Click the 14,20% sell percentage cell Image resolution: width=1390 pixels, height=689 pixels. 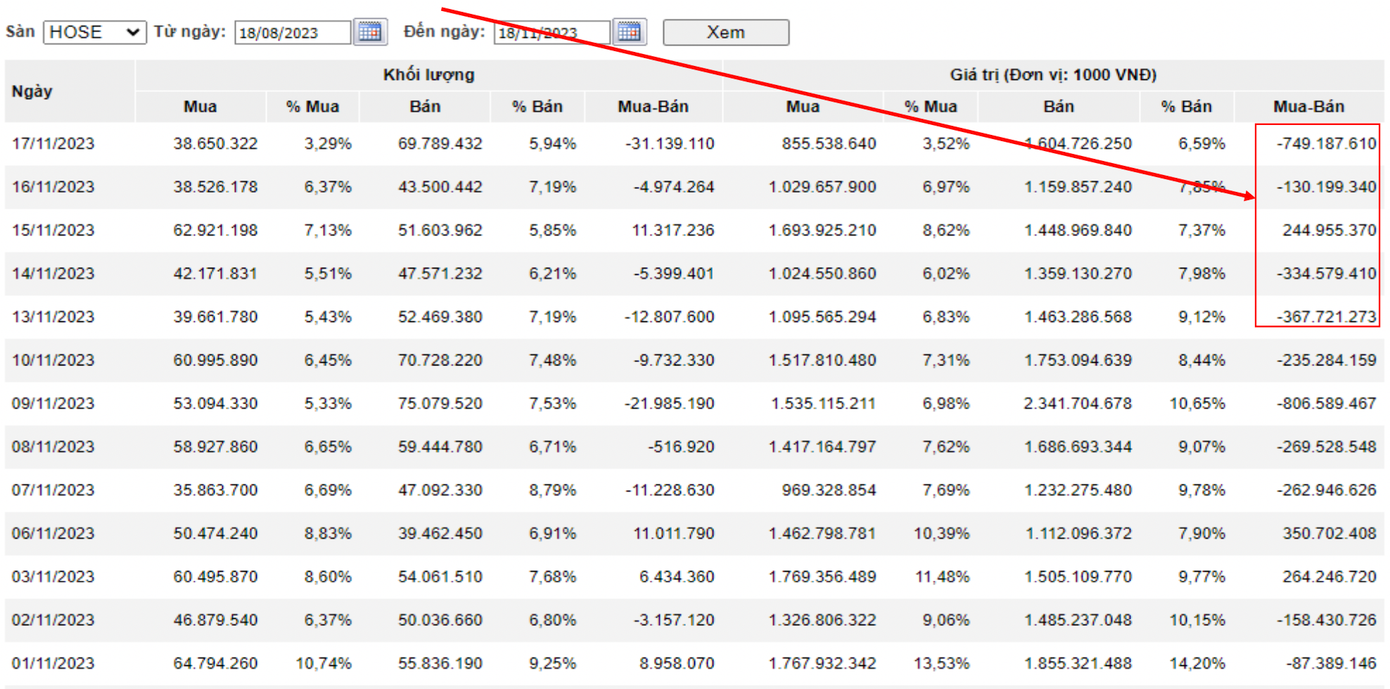[1197, 663]
